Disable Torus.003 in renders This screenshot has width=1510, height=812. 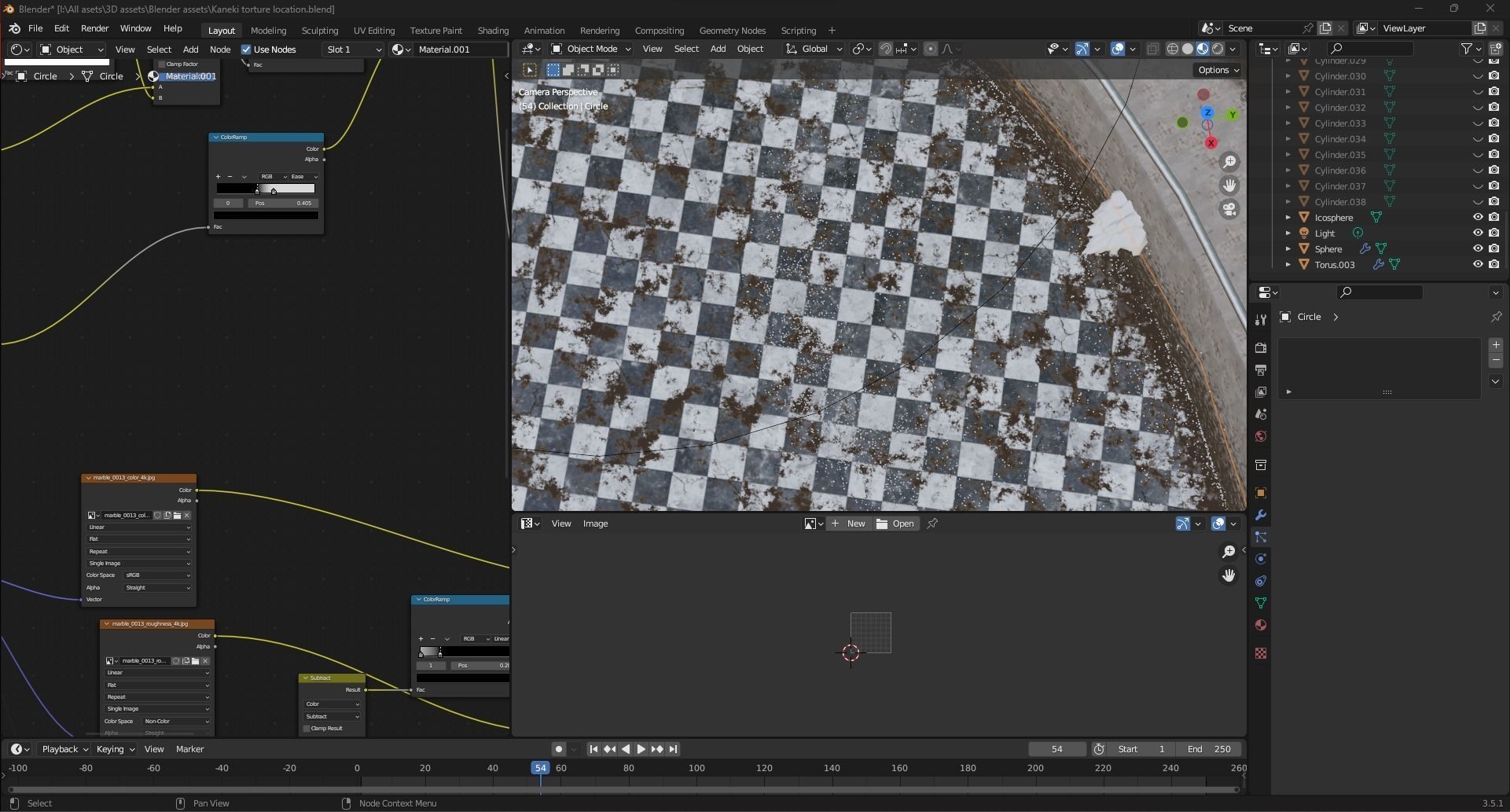[1493, 265]
